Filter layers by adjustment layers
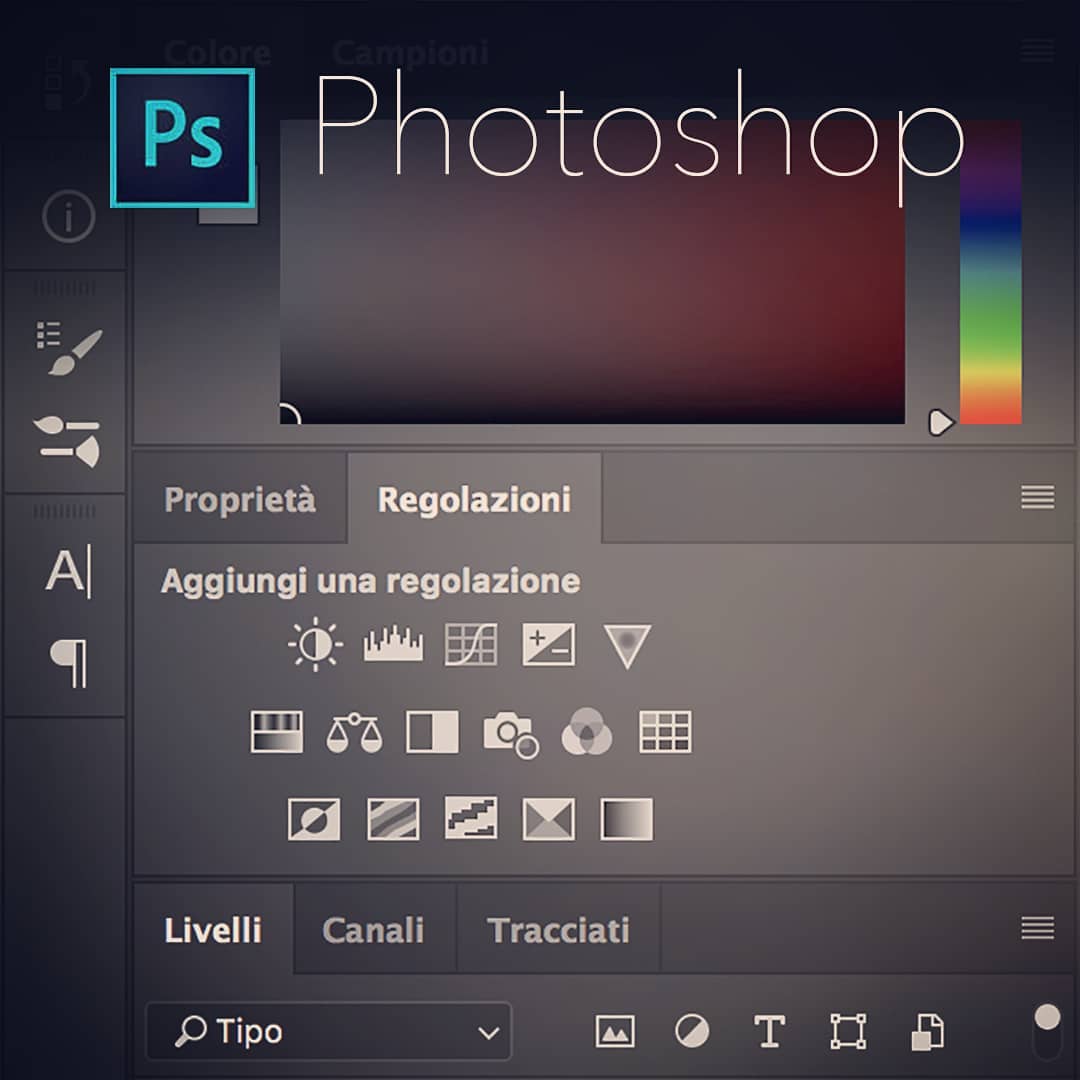 tap(692, 1031)
